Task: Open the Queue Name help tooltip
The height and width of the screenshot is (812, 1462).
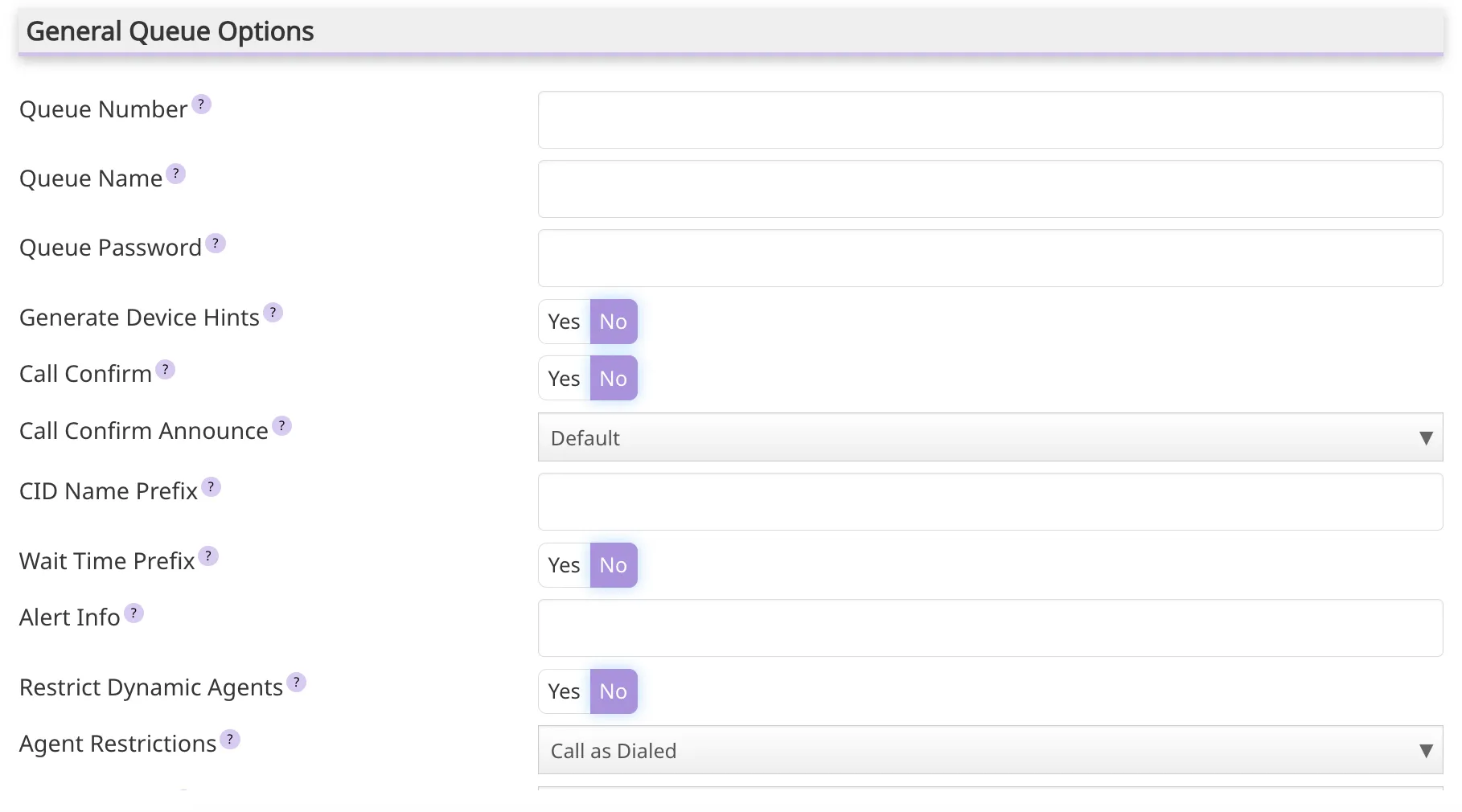Action: click(175, 172)
